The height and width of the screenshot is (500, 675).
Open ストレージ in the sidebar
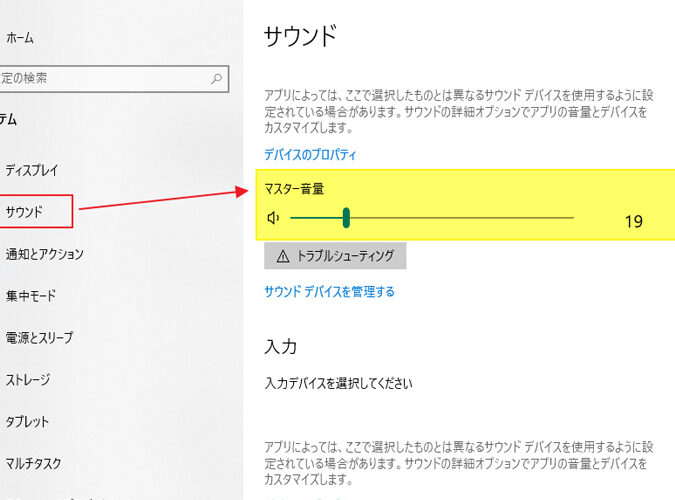tap(28, 380)
